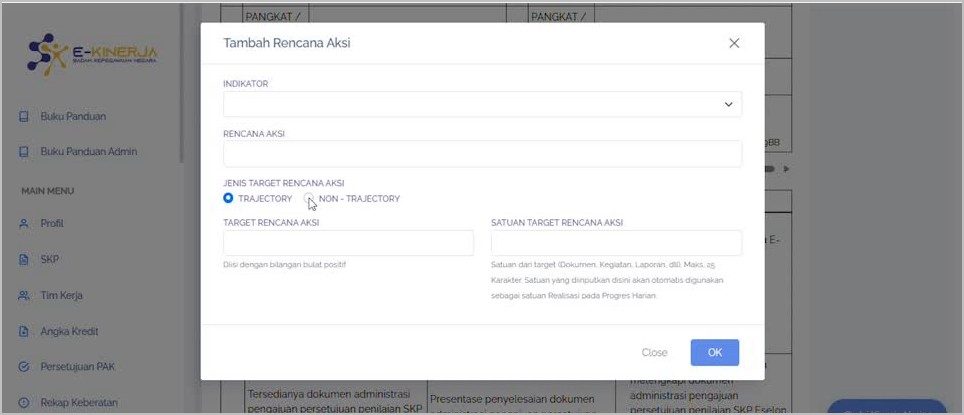Open Tim Kerja menu item

pyautogui.click(x=61, y=295)
